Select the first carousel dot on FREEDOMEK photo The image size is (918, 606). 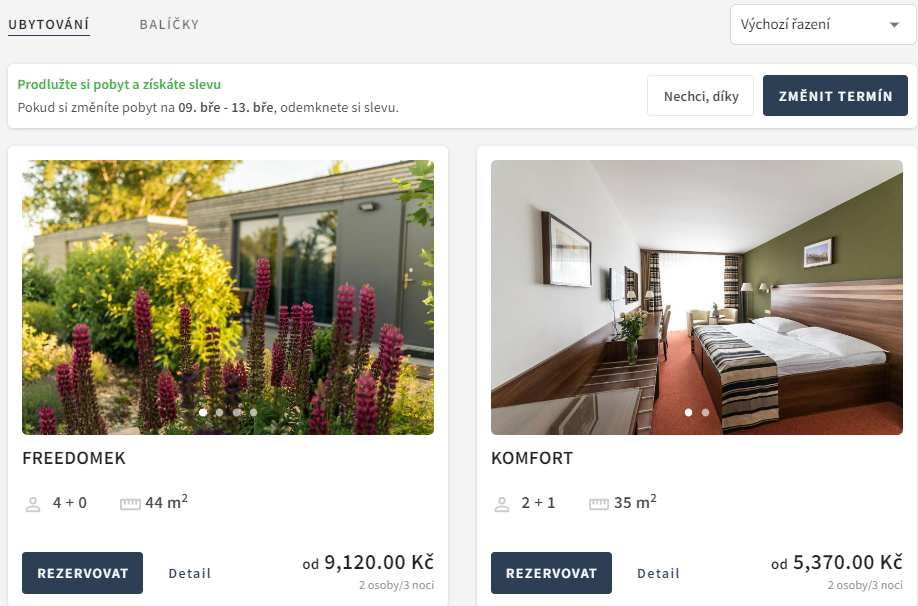[203, 412]
